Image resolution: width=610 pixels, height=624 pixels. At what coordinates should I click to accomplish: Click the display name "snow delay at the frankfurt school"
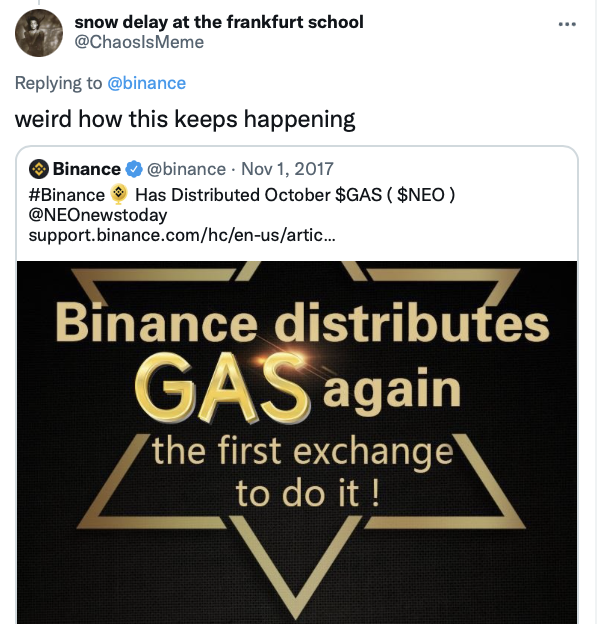[x=219, y=21]
